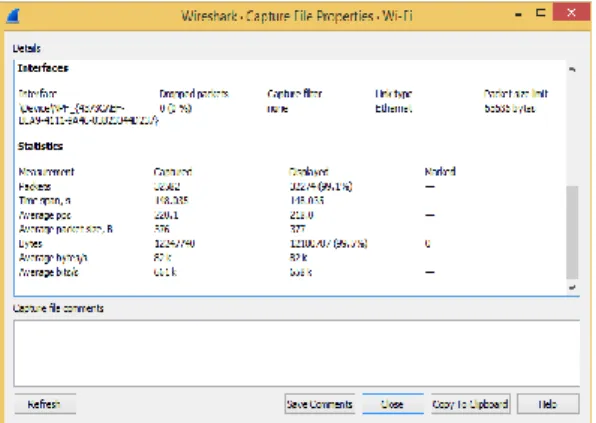
Task: Click inside the capture file comments box
Action: coord(296,353)
